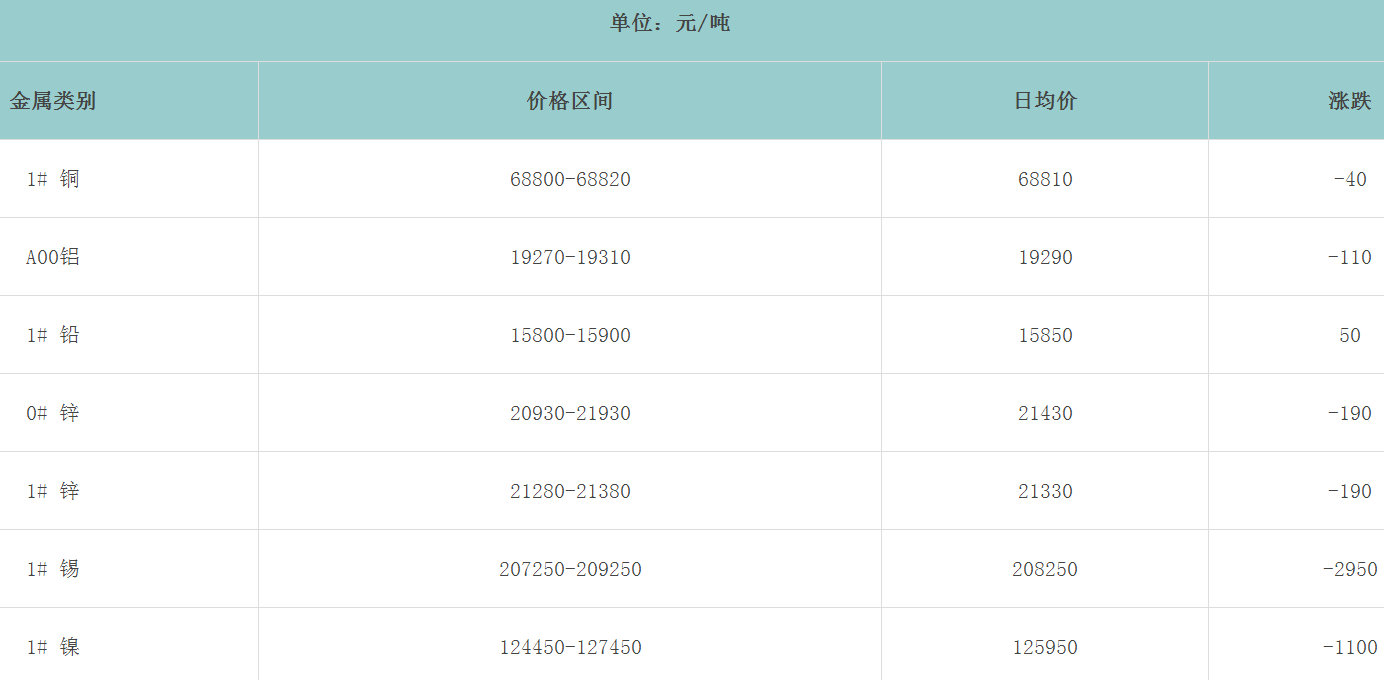Click the 单位：元/吨 title text
The height and width of the screenshot is (680, 1384).
670,23
